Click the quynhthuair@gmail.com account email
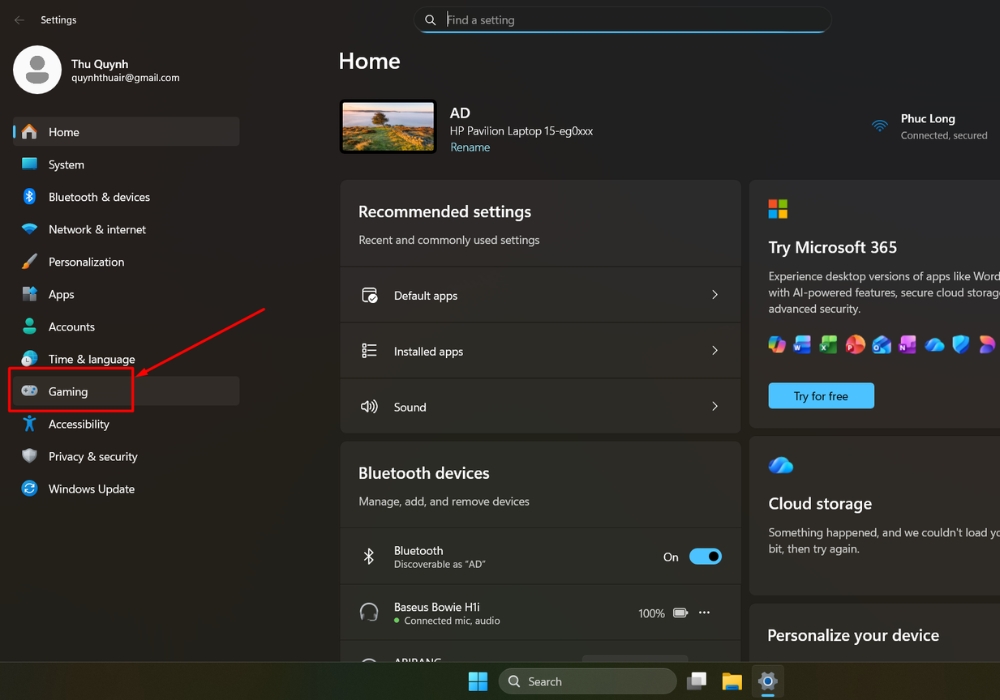1000x700 pixels. pos(125,78)
